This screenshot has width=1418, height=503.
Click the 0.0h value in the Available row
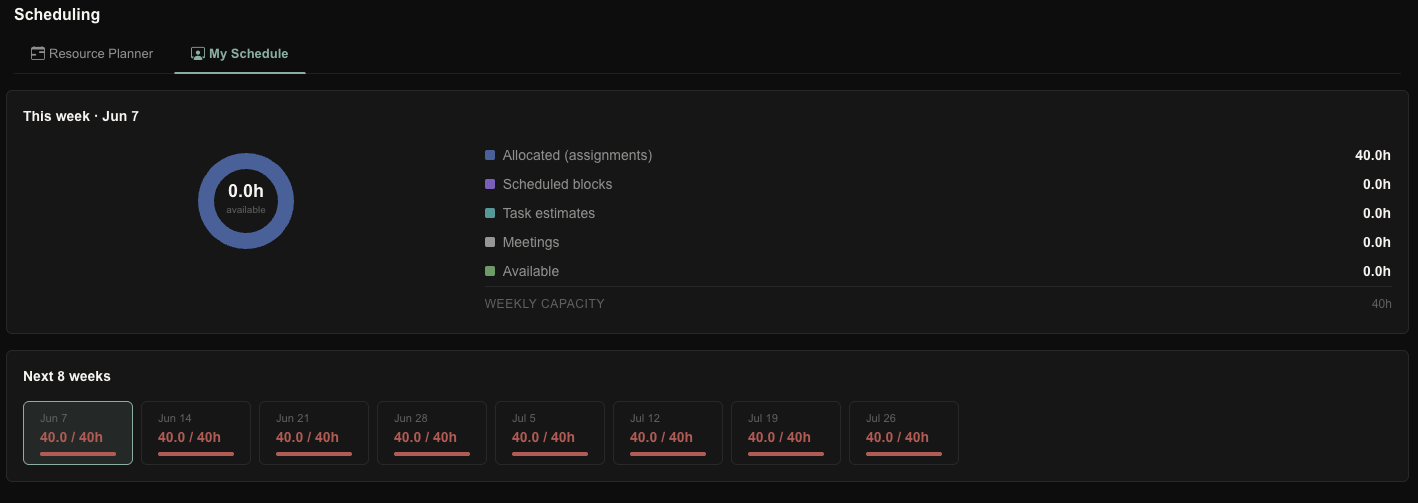(1377, 272)
